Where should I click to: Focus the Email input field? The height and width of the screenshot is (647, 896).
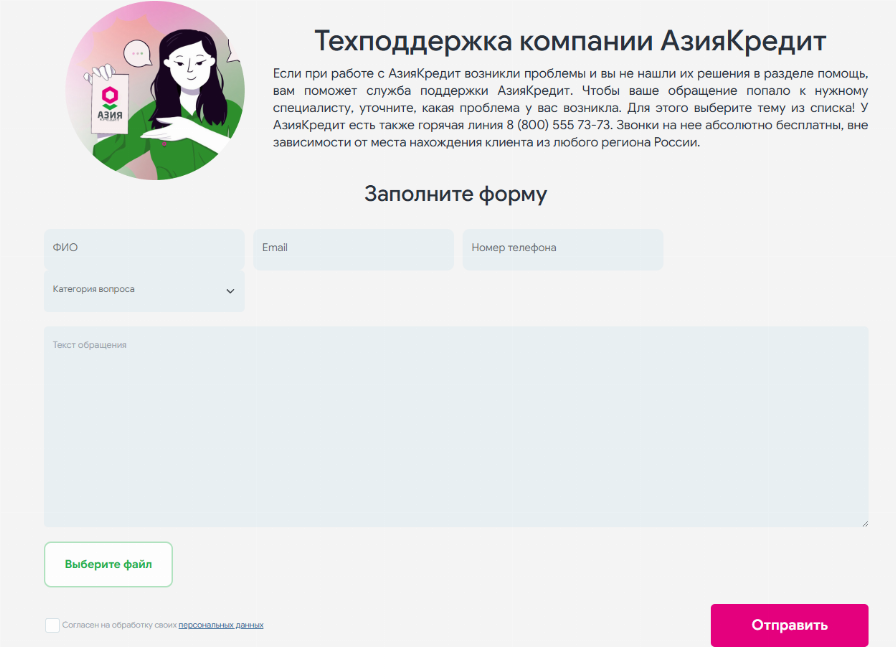coord(353,249)
